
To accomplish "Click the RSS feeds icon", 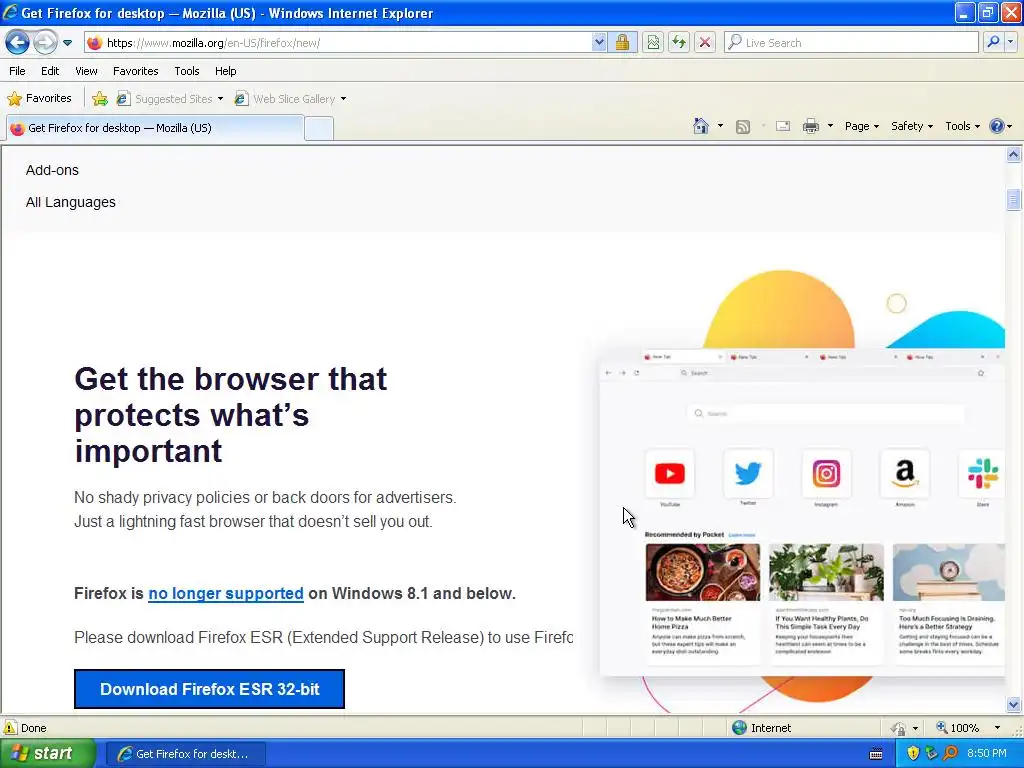I will (x=743, y=127).
